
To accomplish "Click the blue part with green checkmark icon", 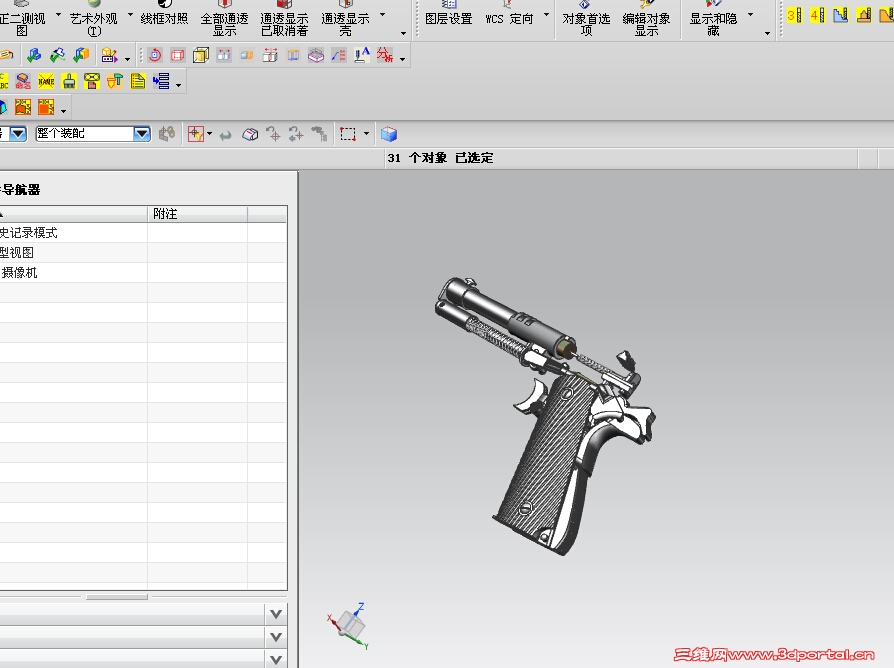I will coord(34,55).
